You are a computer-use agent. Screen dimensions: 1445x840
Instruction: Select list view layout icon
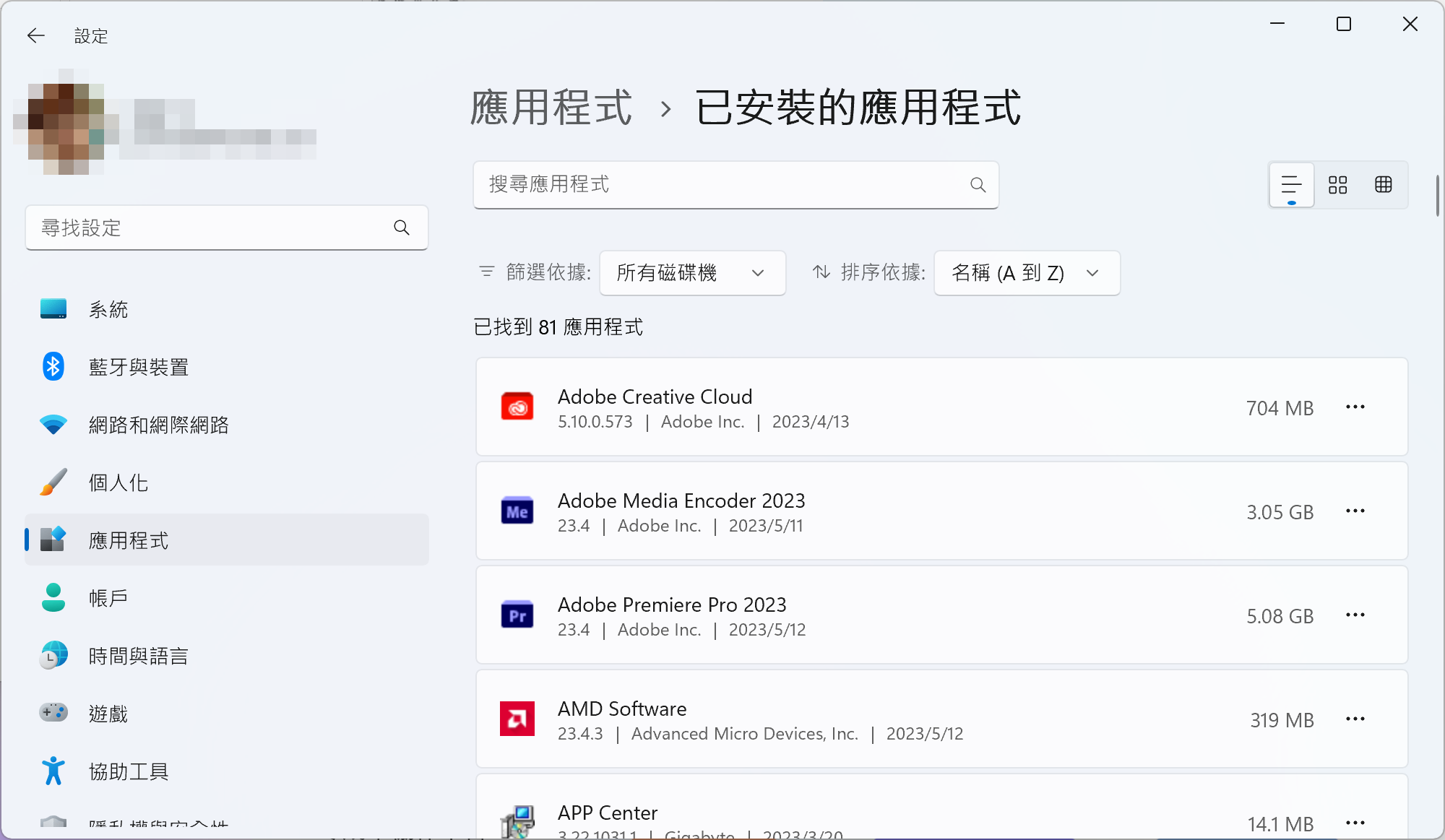(1291, 185)
